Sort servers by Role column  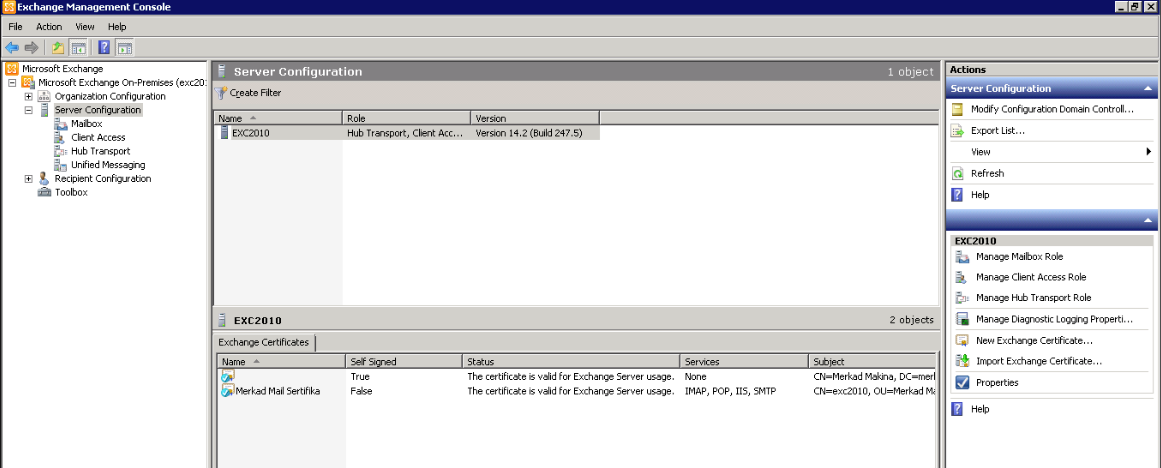406,118
